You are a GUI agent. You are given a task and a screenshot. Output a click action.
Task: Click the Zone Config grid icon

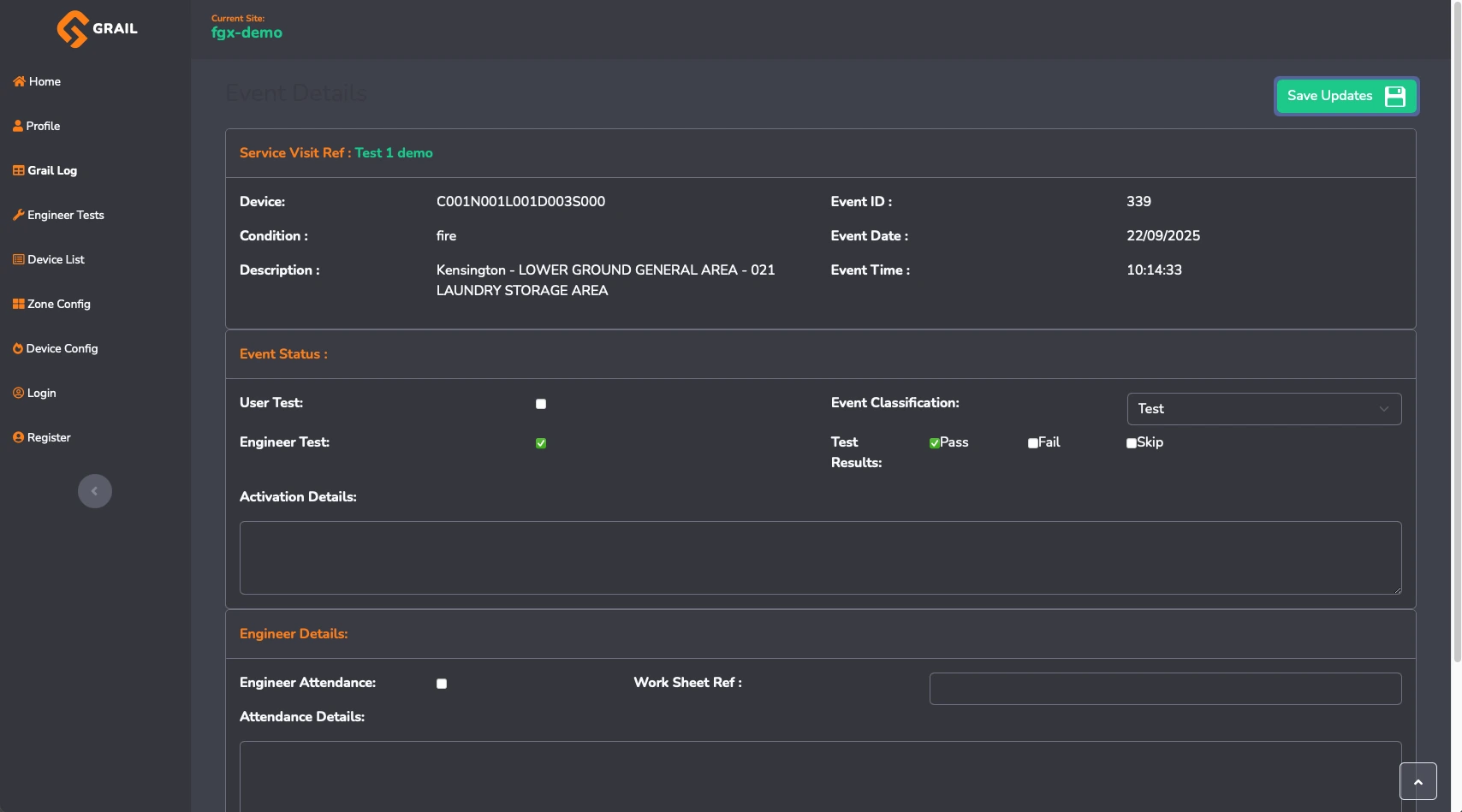19,304
